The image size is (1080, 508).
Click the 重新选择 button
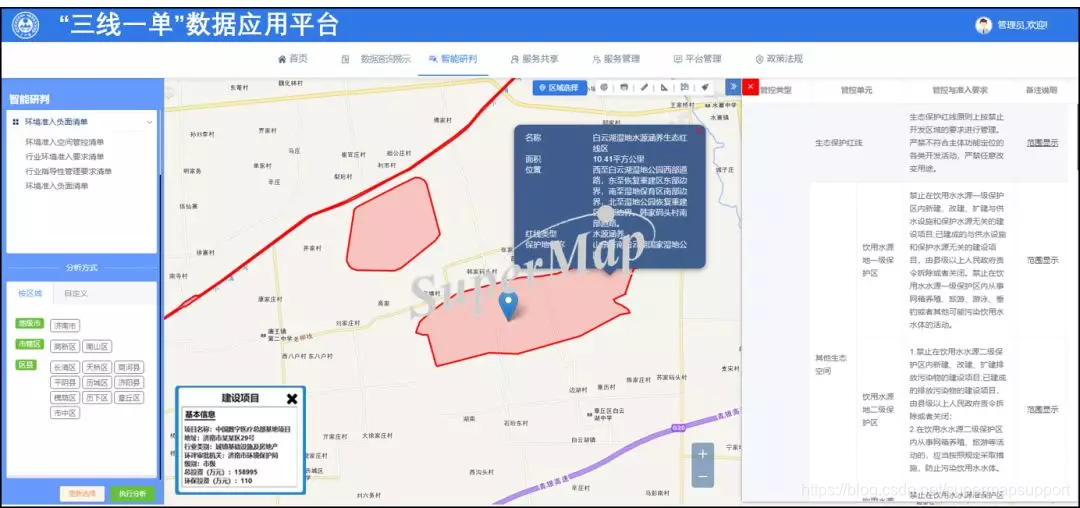pyautogui.click(x=82, y=494)
